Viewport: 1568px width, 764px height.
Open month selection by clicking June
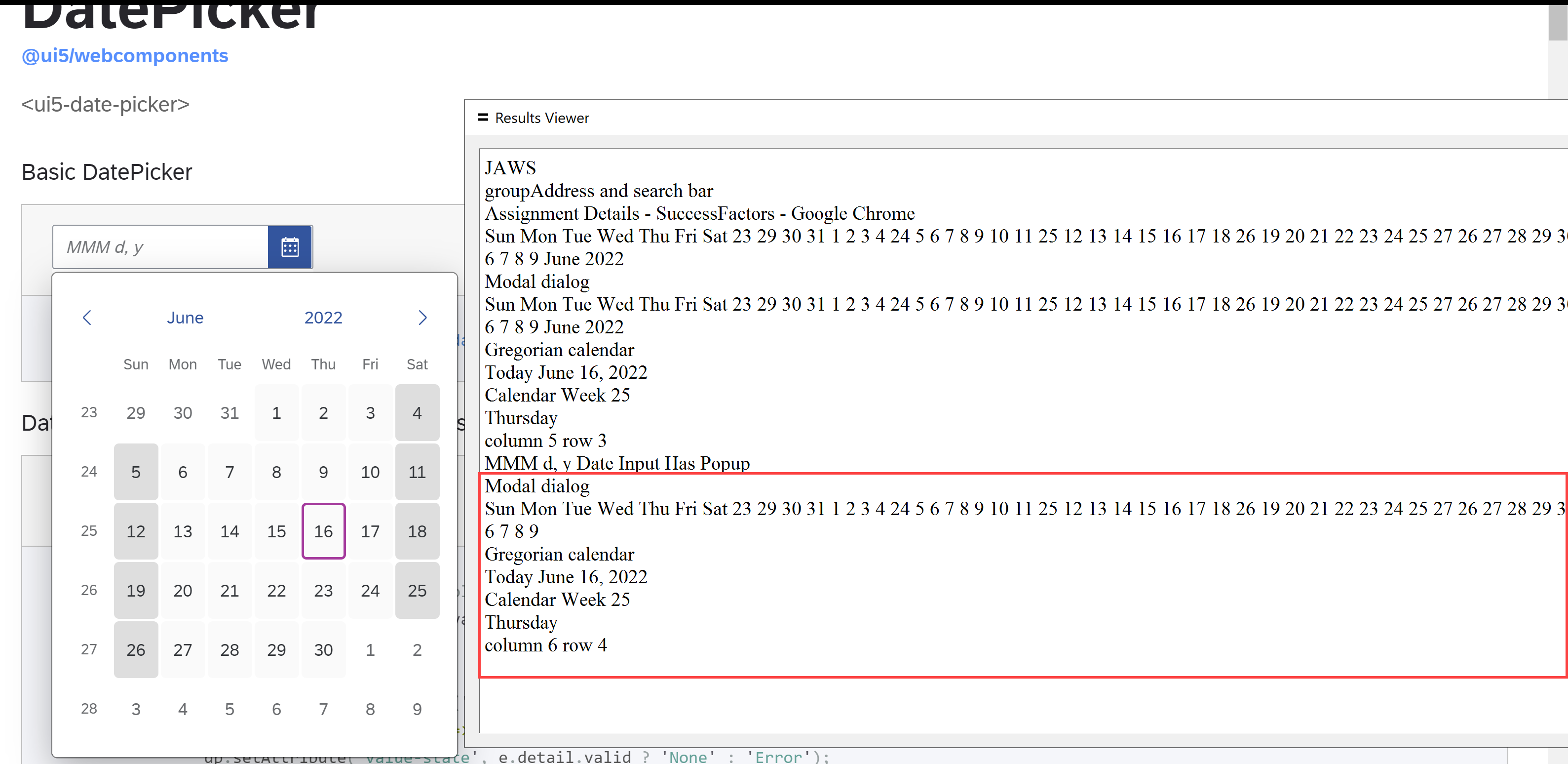pos(185,318)
